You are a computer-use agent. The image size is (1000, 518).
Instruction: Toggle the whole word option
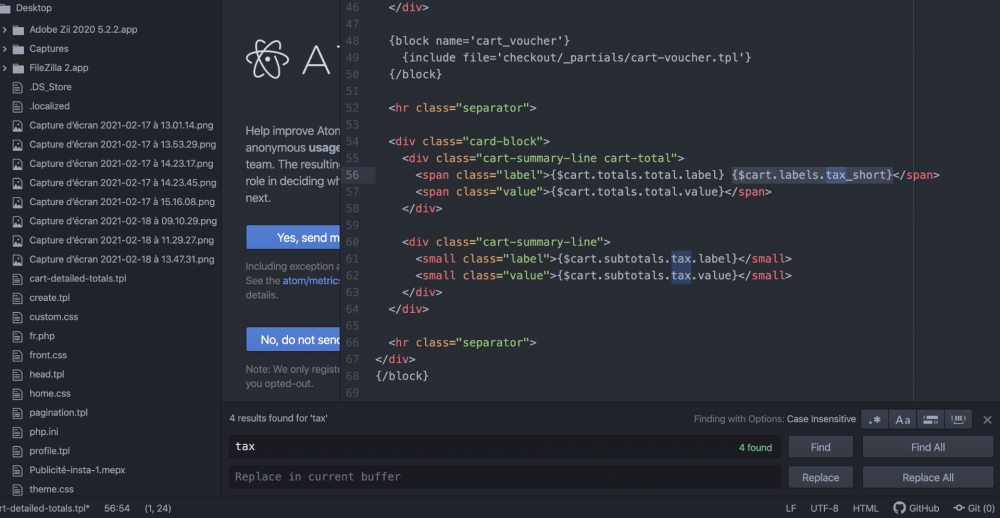(958, 419)
